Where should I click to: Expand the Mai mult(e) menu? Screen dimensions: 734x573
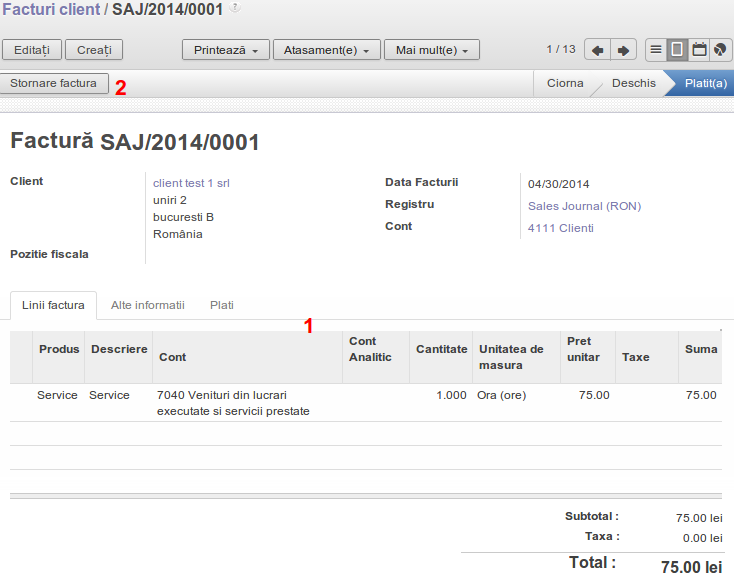coord(432,50)
